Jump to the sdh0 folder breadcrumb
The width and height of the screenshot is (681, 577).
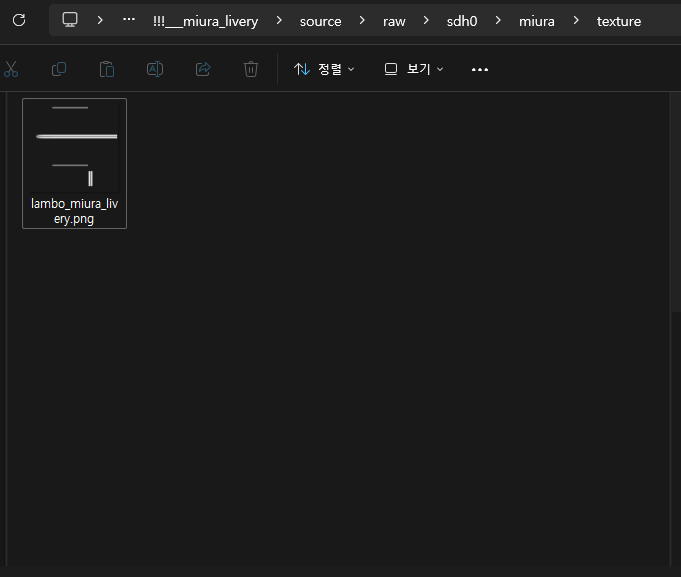[x=464, y=21]
